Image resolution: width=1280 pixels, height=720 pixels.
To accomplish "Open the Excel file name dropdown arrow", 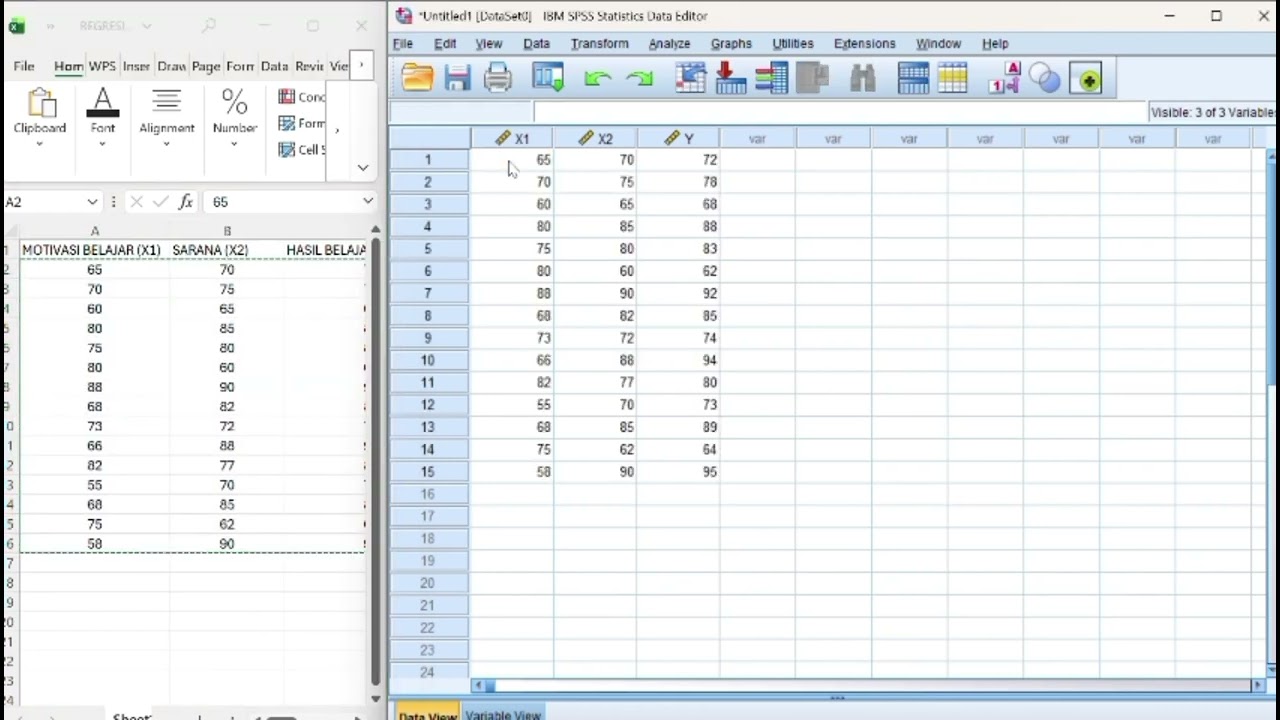I will click(x=146, y=26).
